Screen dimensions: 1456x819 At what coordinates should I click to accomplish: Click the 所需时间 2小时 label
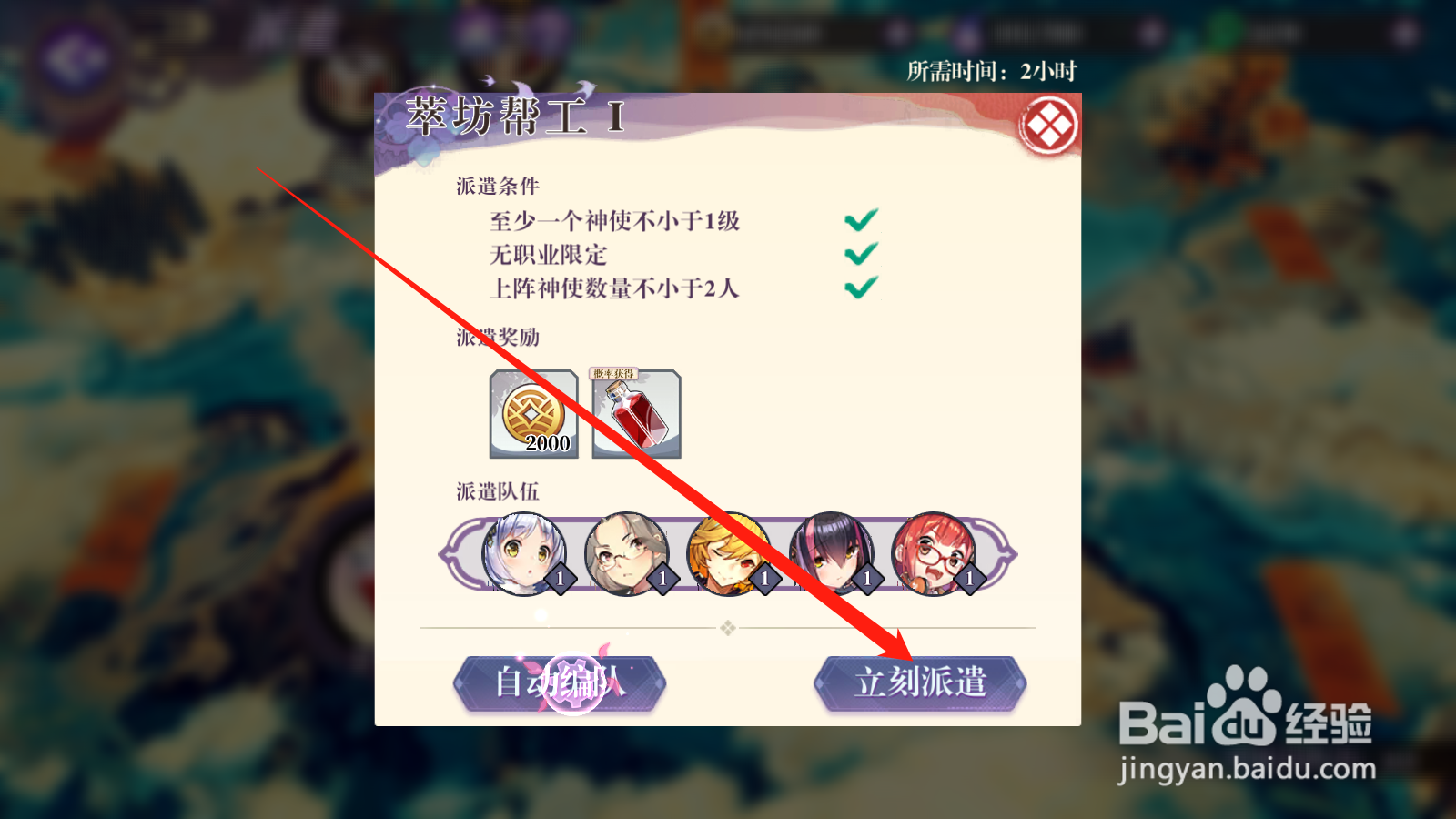pos(992,71)
